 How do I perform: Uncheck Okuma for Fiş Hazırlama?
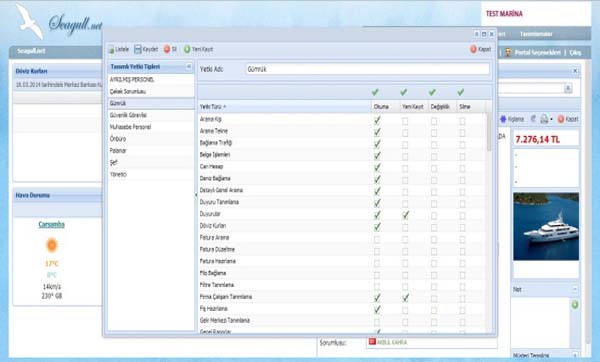(x=377, y=310)
